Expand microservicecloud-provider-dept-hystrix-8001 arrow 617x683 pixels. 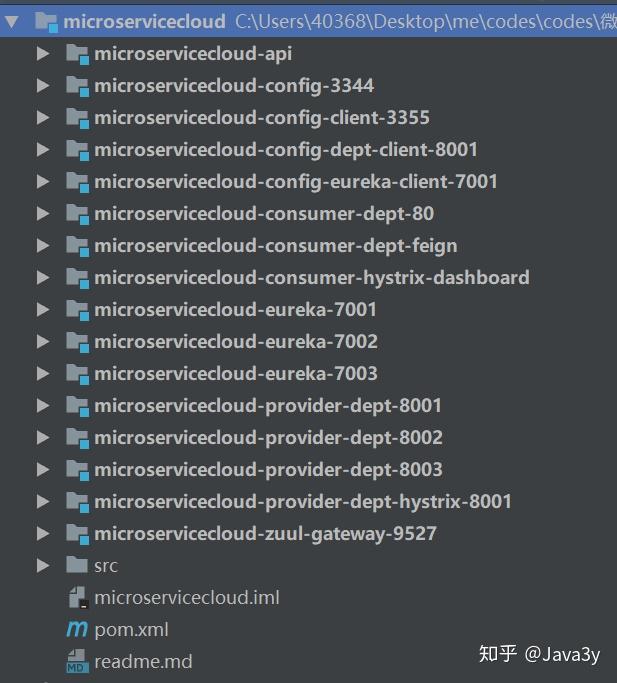click(x=43, y=501)
